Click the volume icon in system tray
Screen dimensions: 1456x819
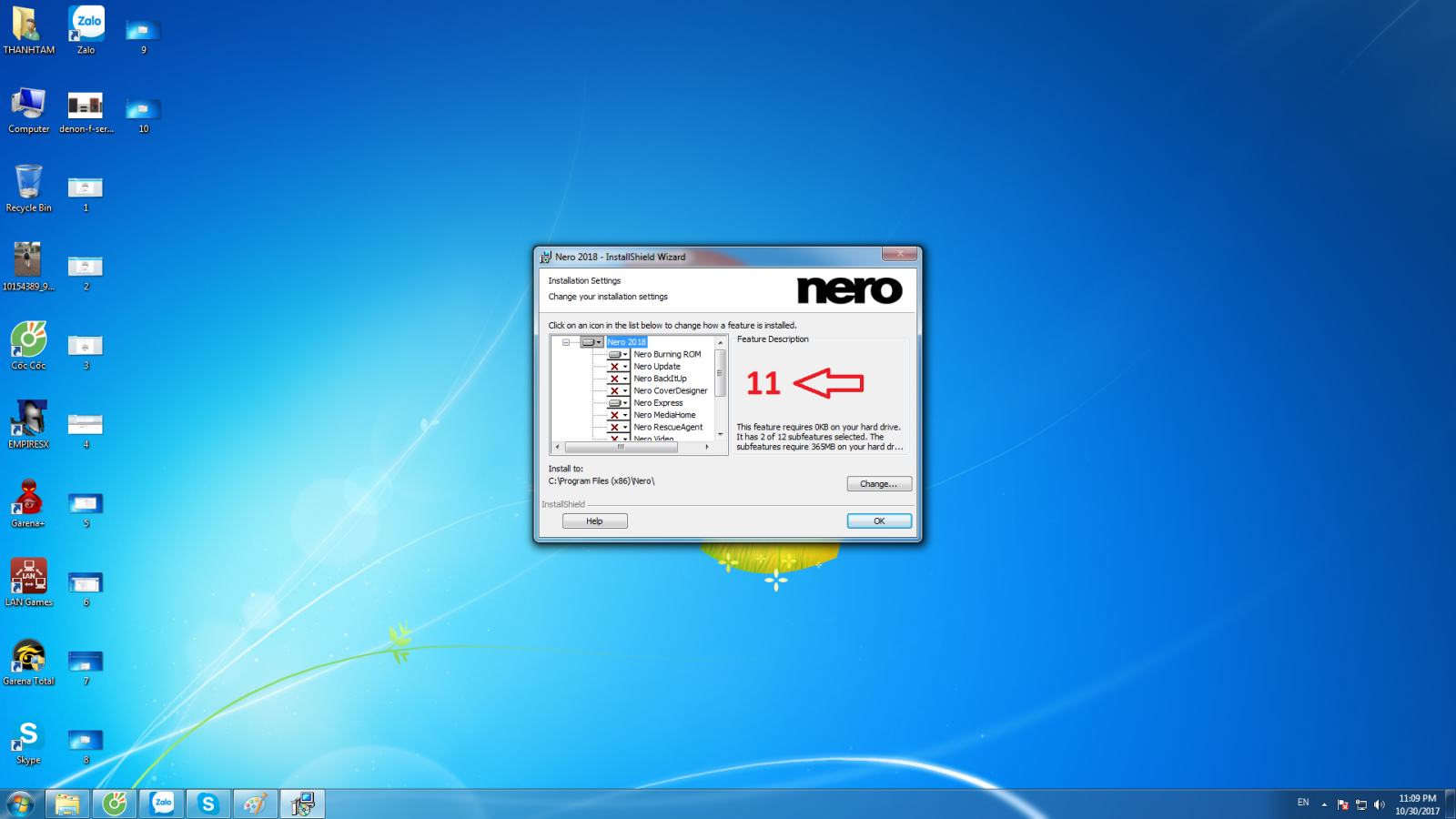point(1380,804)
